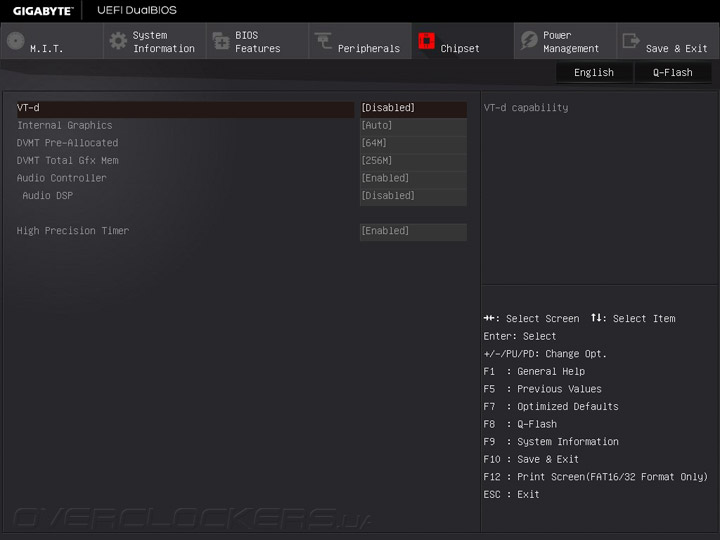Click the Power Management lightning icon
Screen dimensions: 720x540
pos(529,41)
